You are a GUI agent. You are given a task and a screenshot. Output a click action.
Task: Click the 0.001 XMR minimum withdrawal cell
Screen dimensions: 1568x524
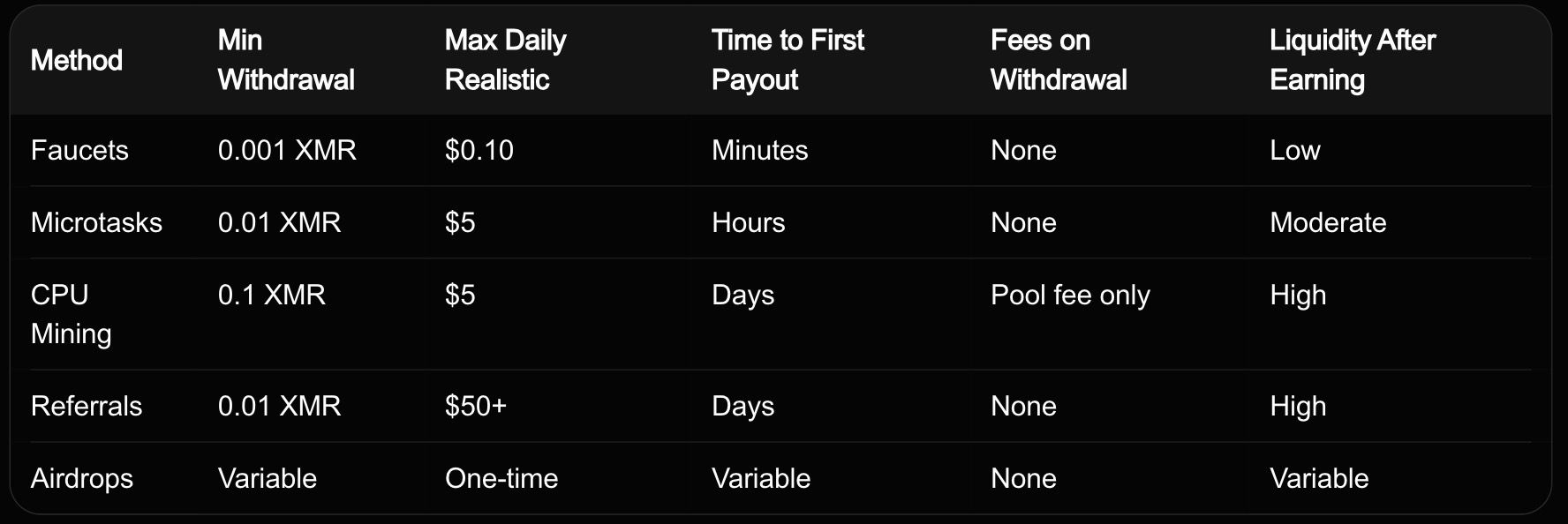tap(287, 150)
